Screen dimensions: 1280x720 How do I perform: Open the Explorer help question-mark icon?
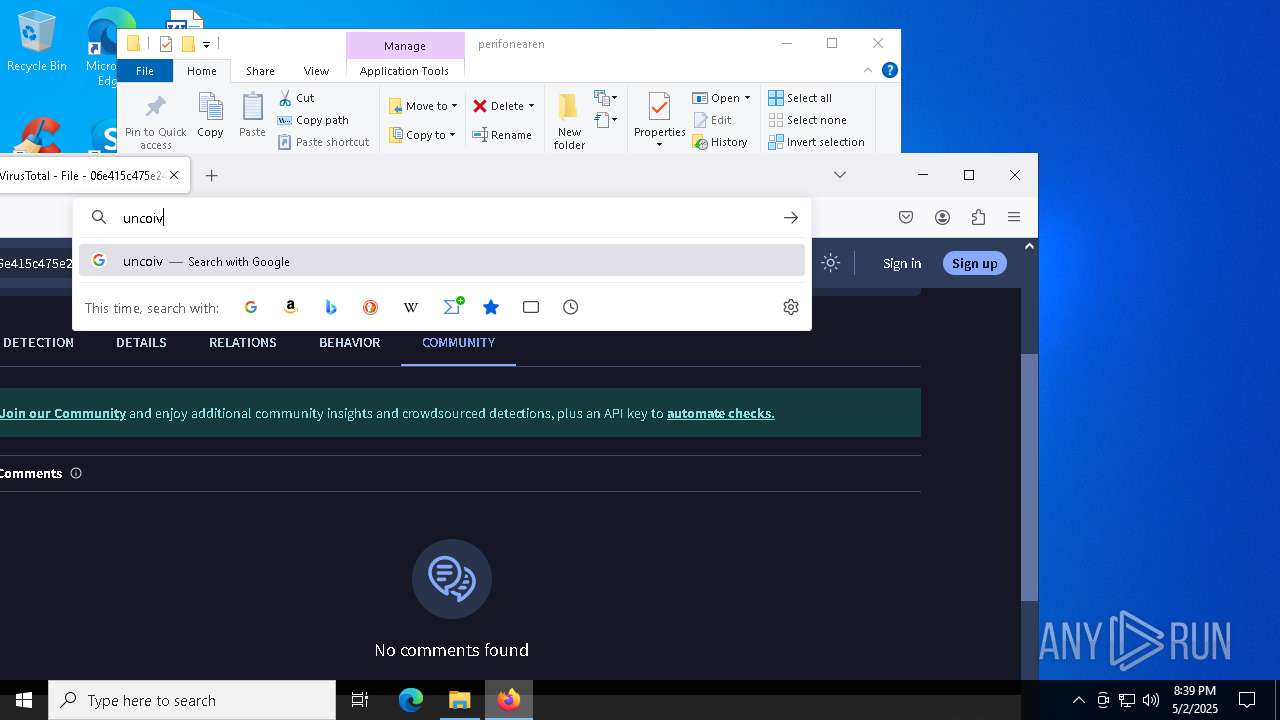(889, 70)
